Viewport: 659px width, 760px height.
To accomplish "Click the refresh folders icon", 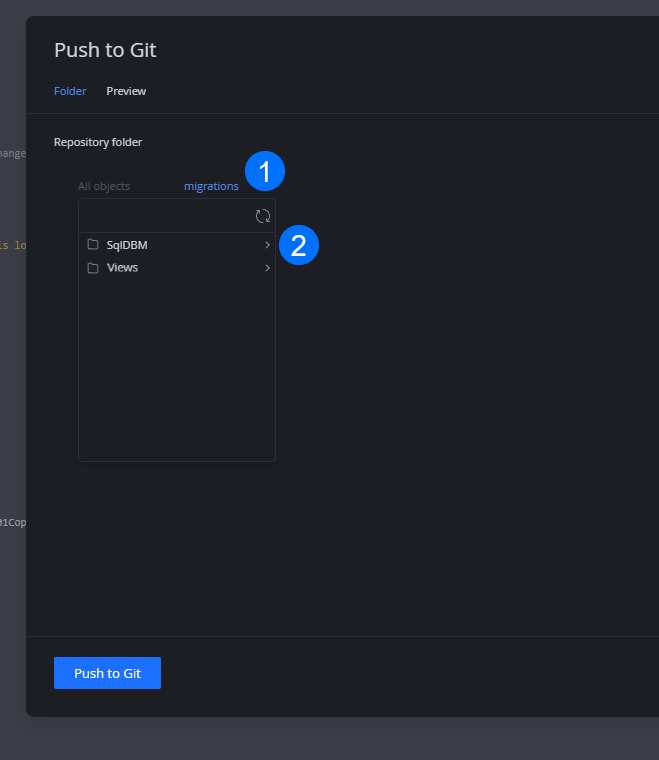I will click(263, 216).
